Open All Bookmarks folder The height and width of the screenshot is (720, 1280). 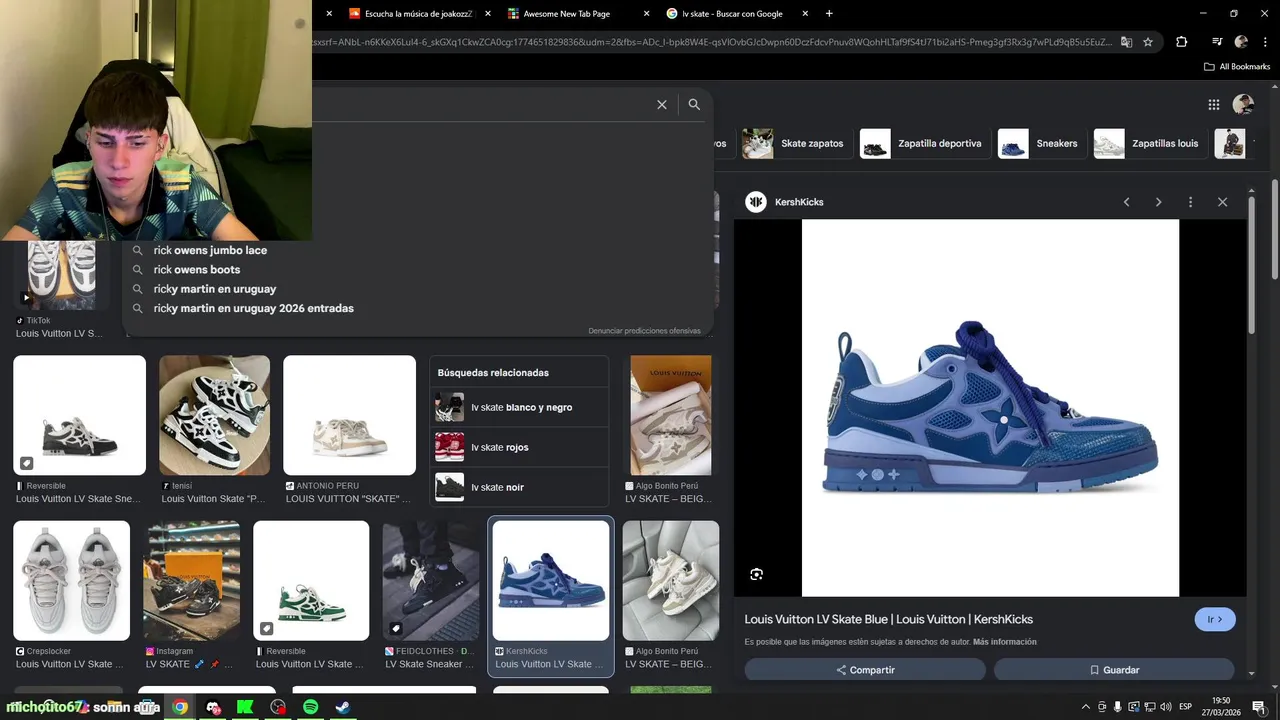(1237, 67)
